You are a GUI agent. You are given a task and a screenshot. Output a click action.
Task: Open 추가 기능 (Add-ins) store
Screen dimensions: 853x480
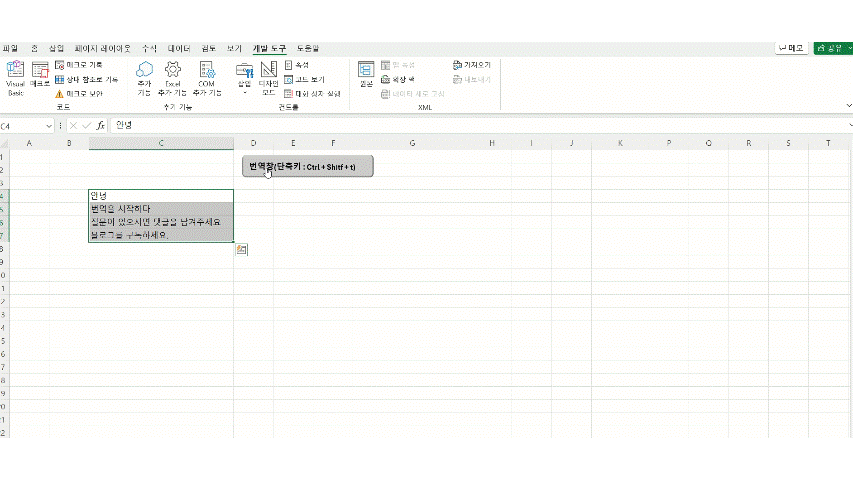point(144,79)
